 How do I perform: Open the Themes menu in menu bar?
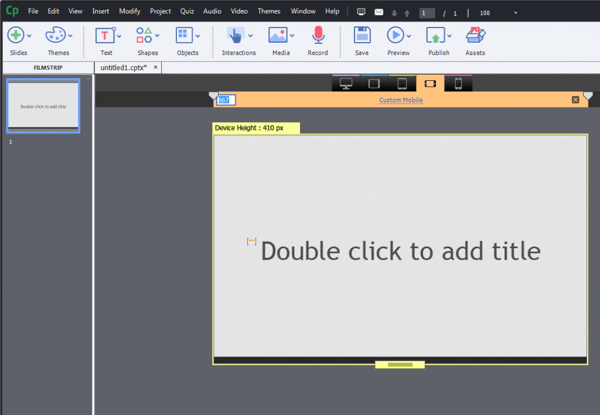point(269,11)
